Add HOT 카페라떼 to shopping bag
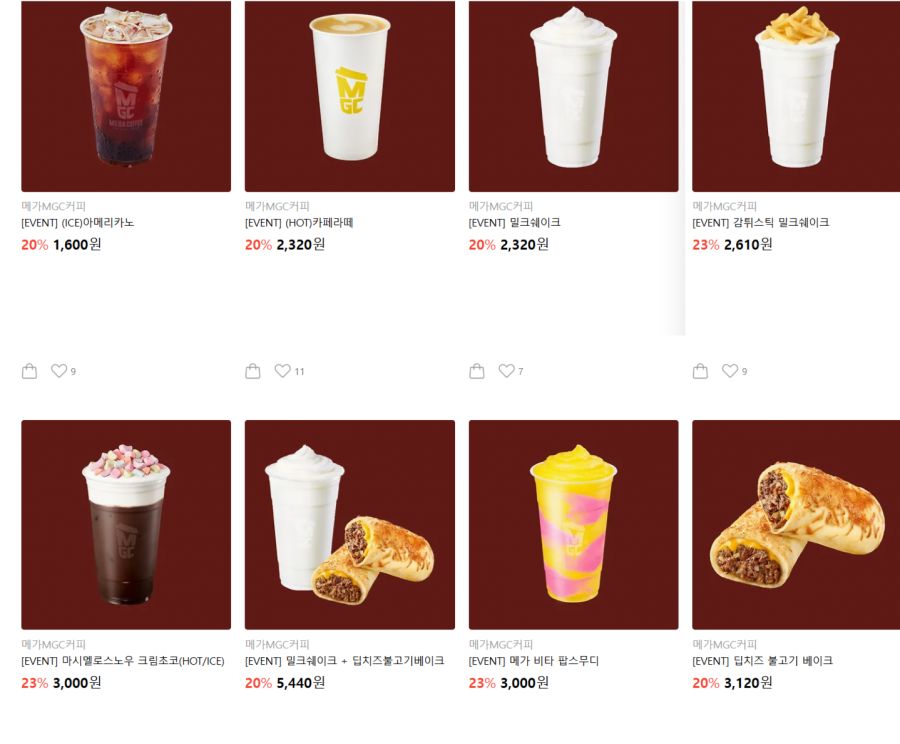Screen dimensions: 900x744 point(253,371)
